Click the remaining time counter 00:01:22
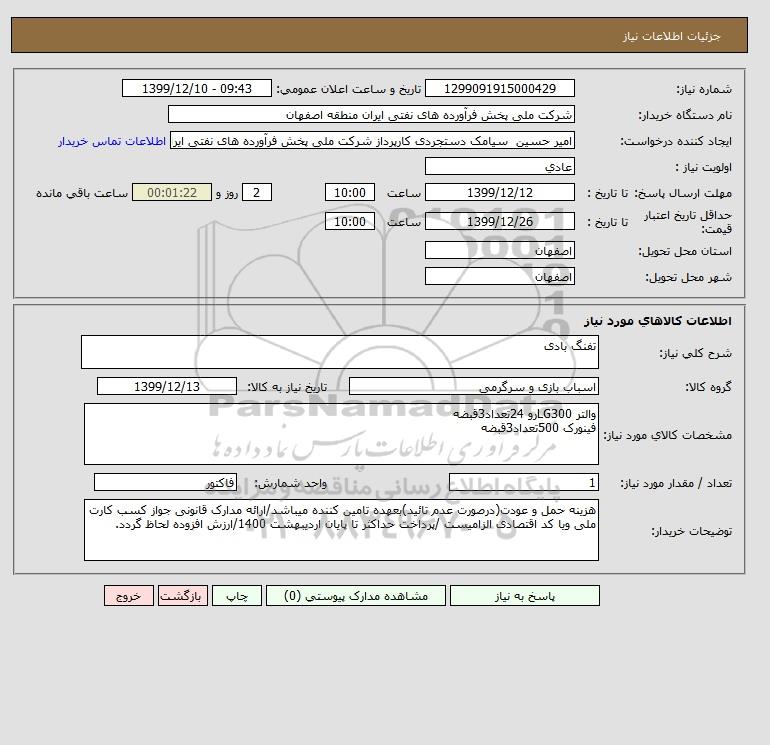 172,193
